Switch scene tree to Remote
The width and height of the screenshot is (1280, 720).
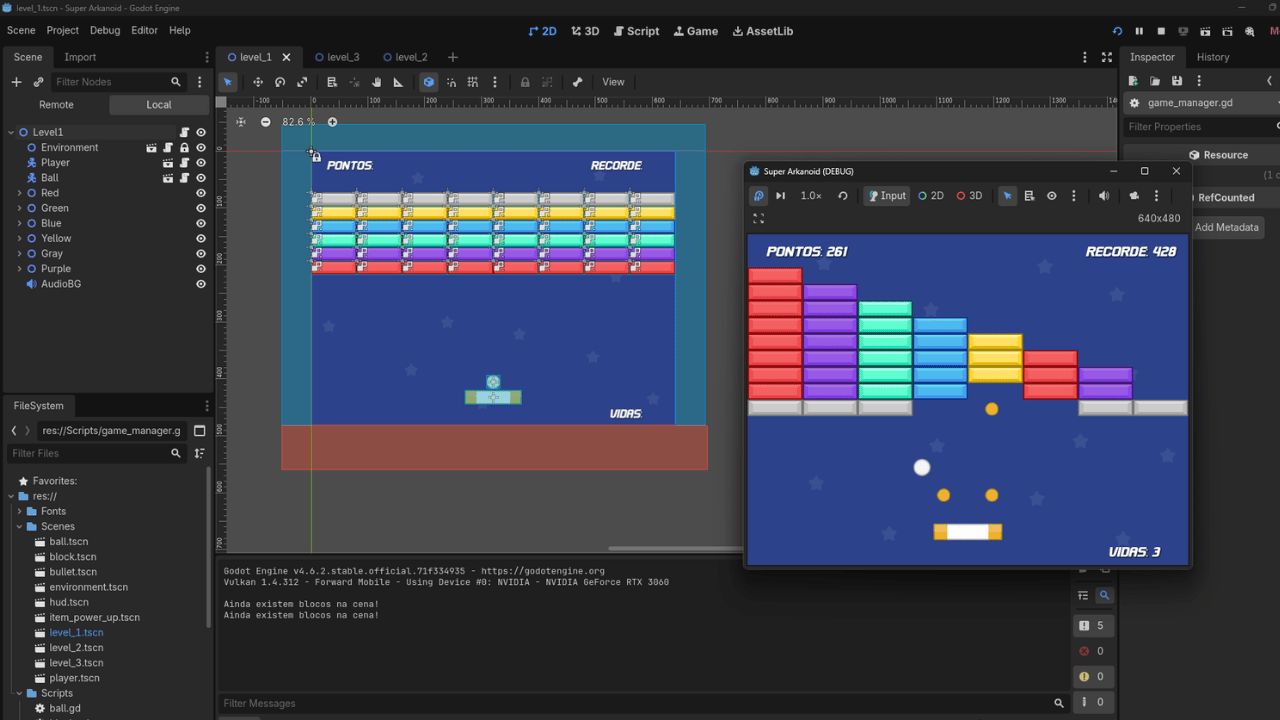pyautogui.click(x=56, y=104)
